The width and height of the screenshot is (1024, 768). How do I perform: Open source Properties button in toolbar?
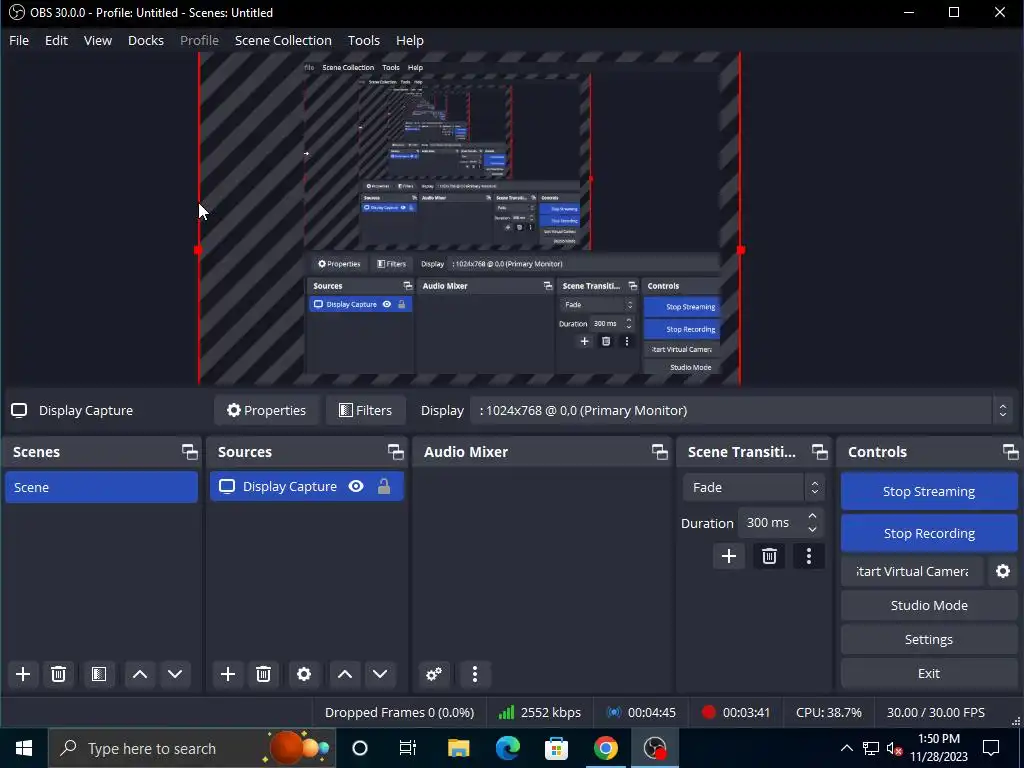266,410
